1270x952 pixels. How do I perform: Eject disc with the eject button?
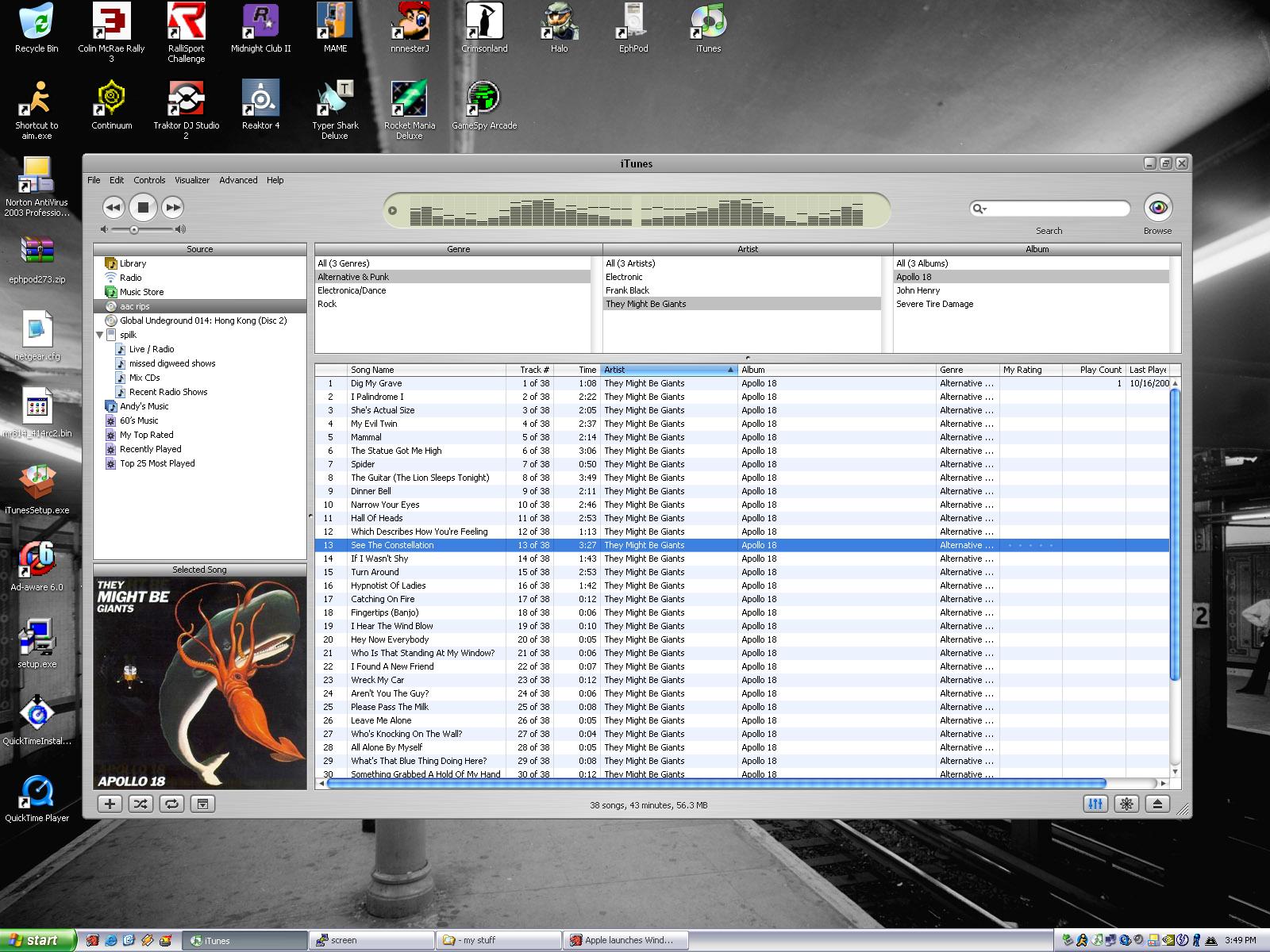coord(1157,804)
